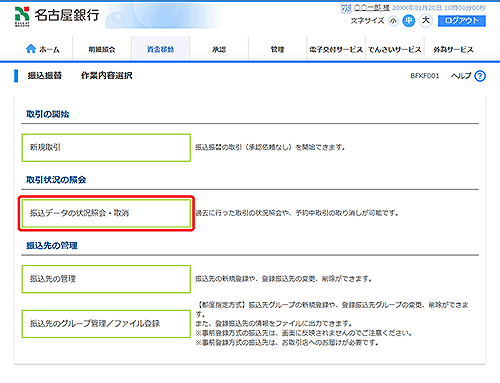The image size is (500, 383).
Task: Select the 資金移動 tab
Action: [x=160, y=49]
